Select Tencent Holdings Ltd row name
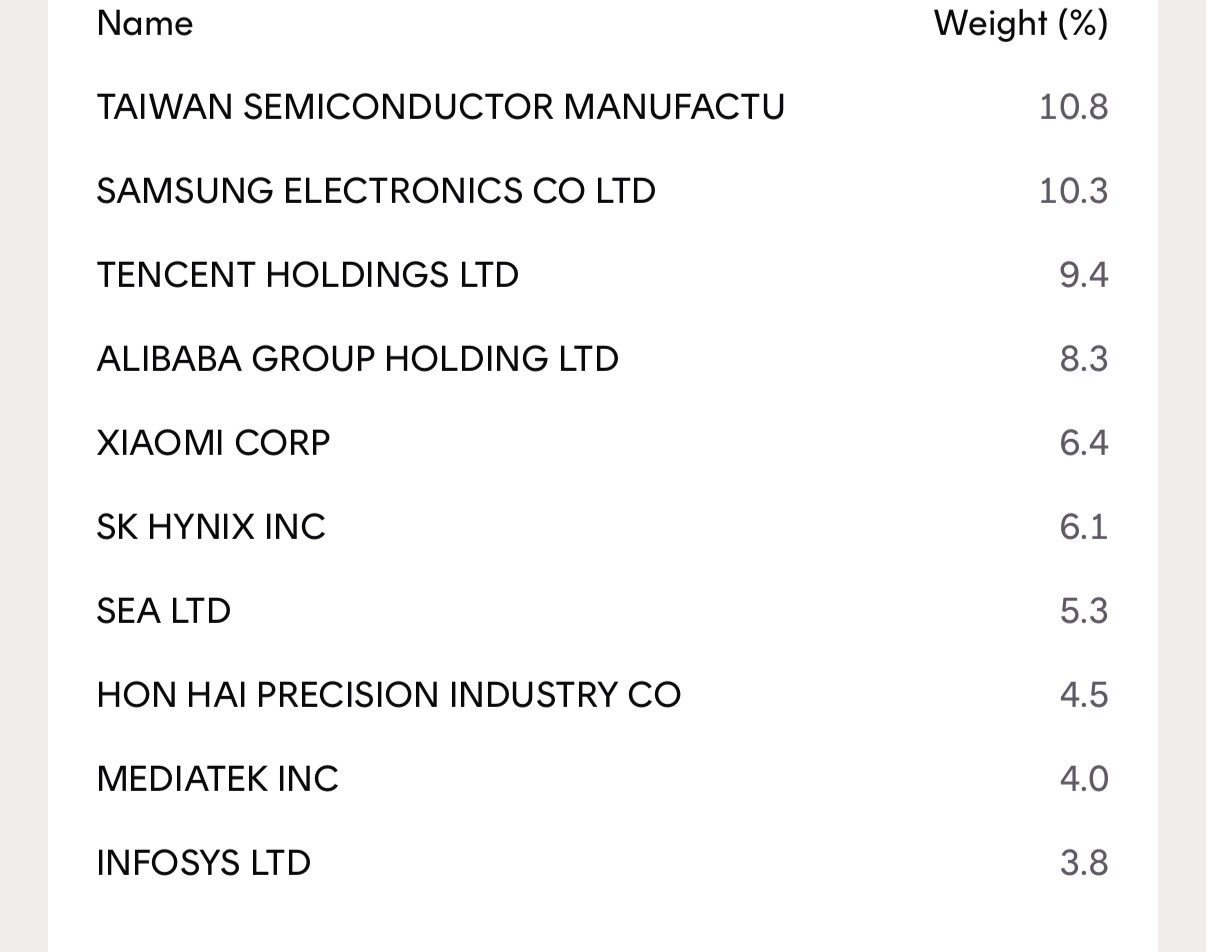 pos(307,275)
